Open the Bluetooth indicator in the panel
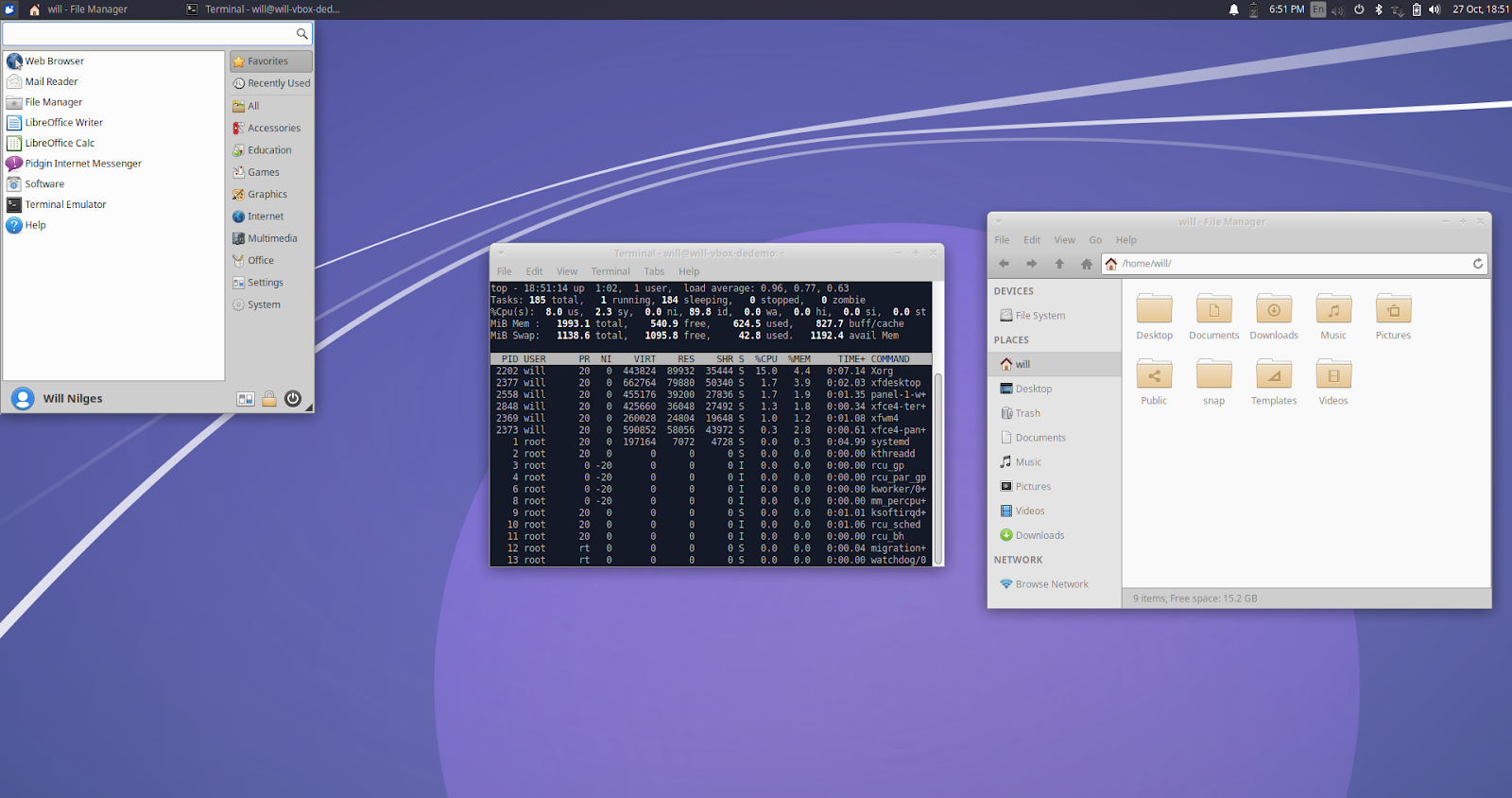 click(x=1378, y=9)
